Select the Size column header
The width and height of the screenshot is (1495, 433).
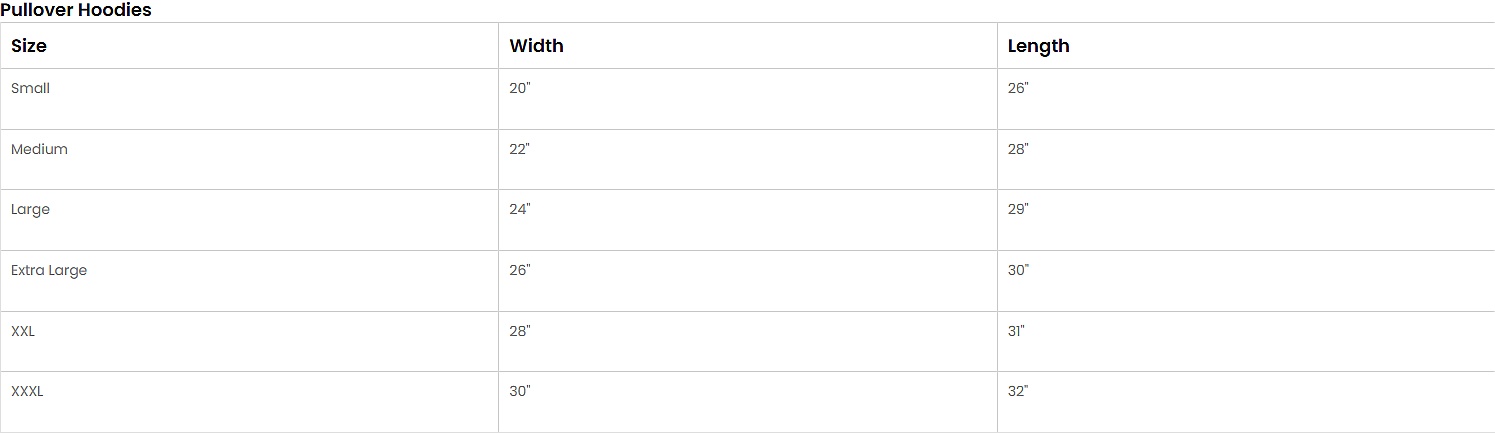click(x=29, y=46)
